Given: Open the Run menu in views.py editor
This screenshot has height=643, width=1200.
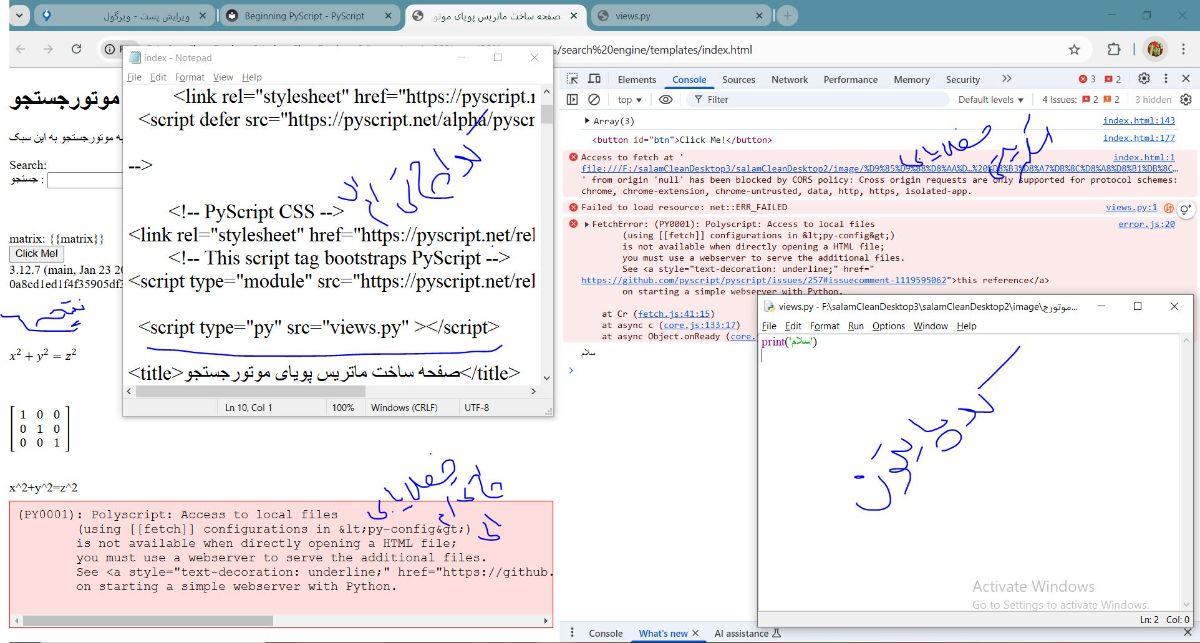Looking at the screenshot, I should [856, 326].
